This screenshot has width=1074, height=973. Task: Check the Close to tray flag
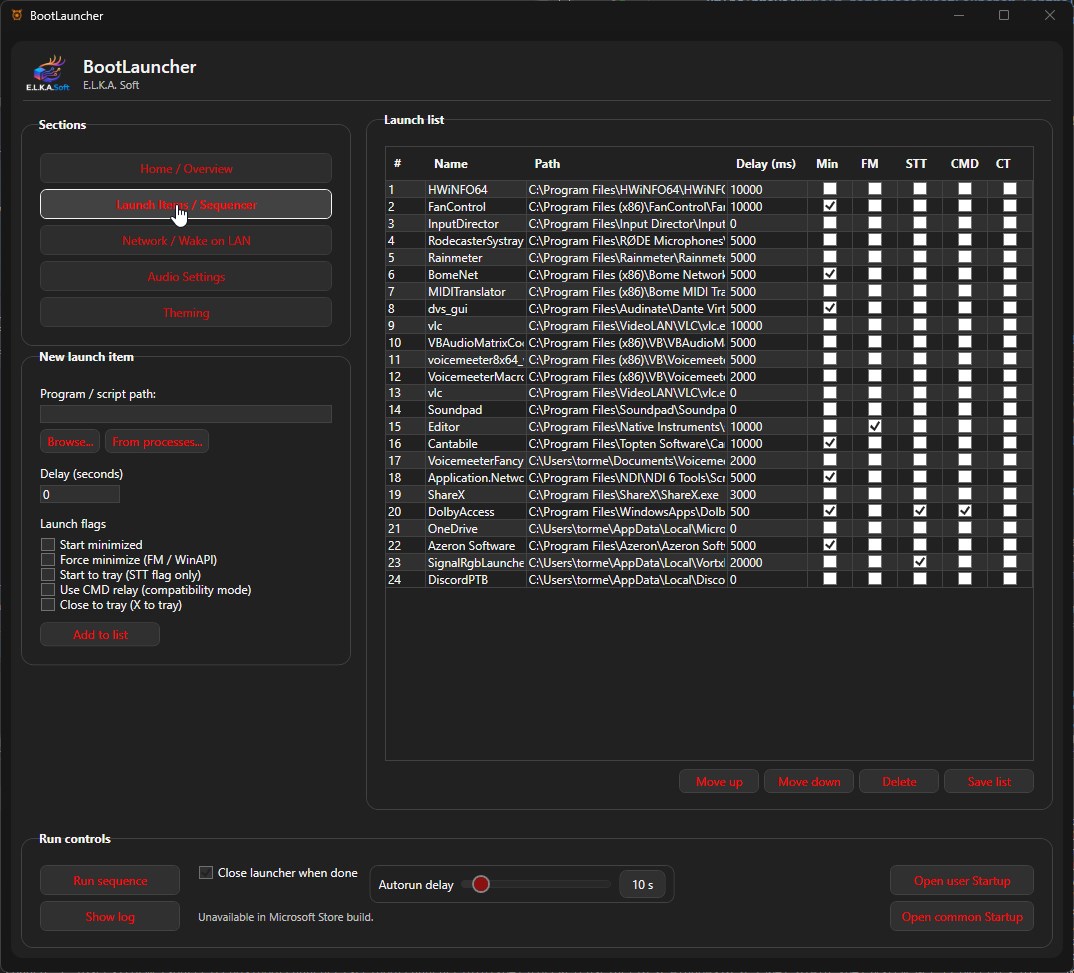coord(48,605)
